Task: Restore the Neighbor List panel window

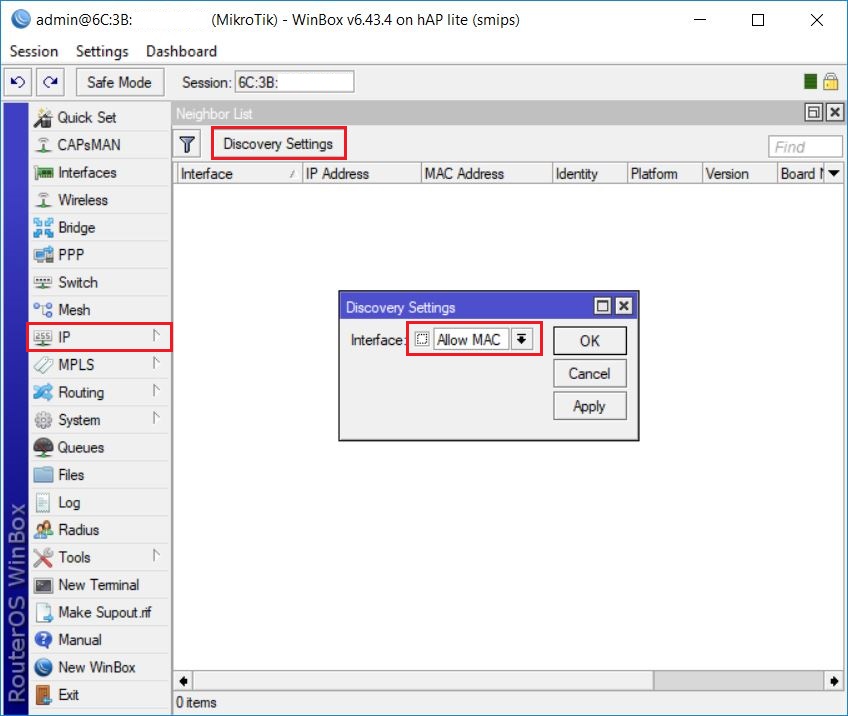Action: coord(813,112)
